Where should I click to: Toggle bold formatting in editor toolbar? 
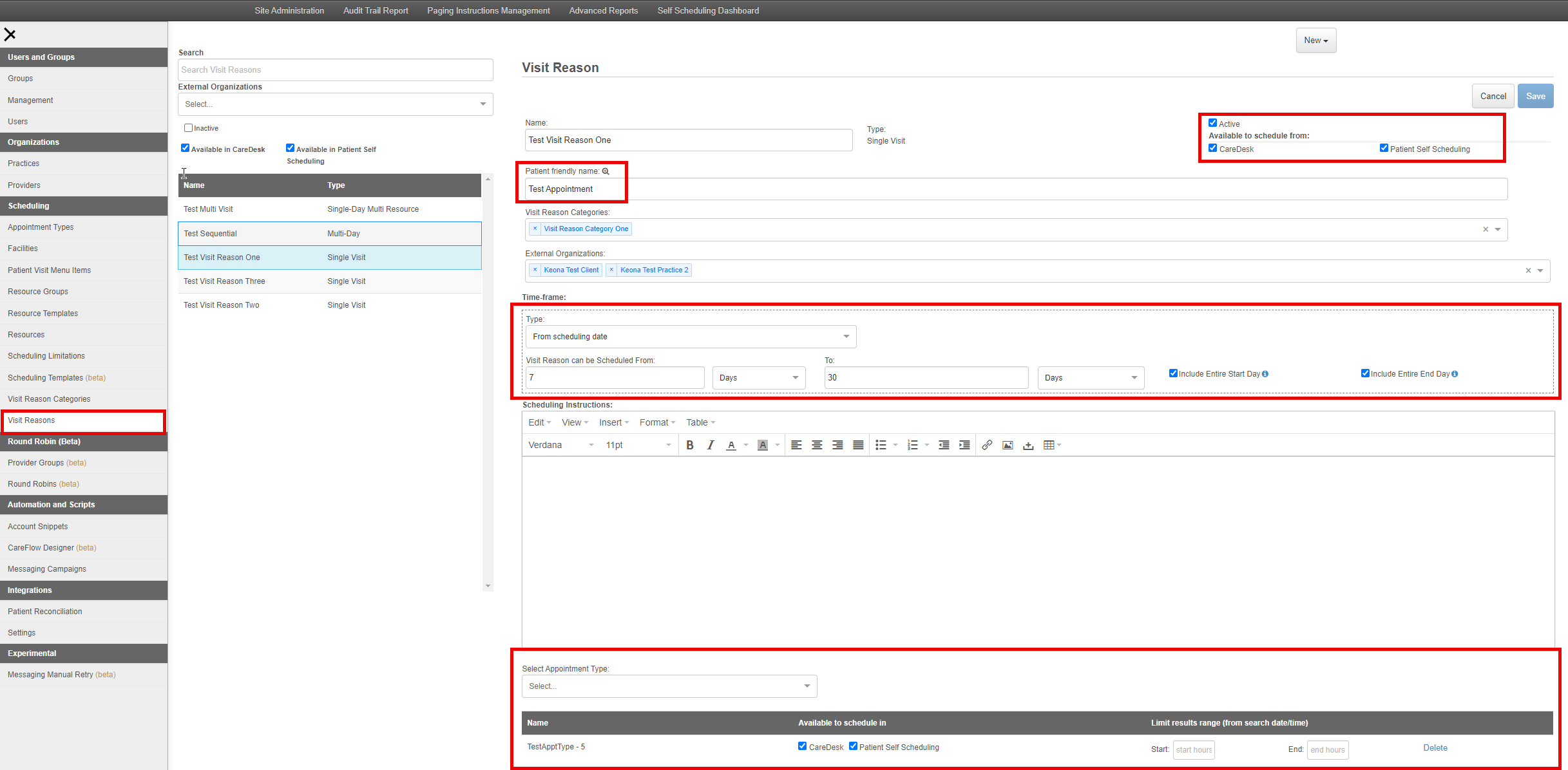690,445
